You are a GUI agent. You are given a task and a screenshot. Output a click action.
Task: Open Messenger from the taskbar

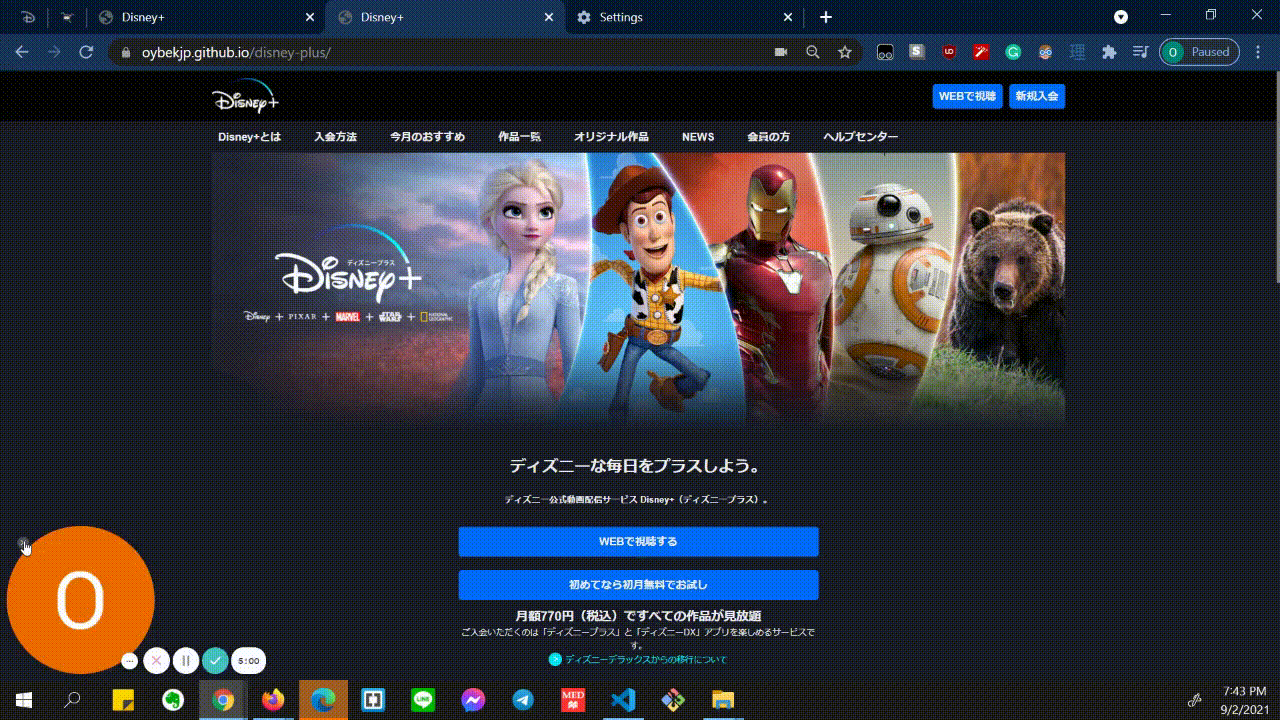pyautogui.click(x=473, y=700)
